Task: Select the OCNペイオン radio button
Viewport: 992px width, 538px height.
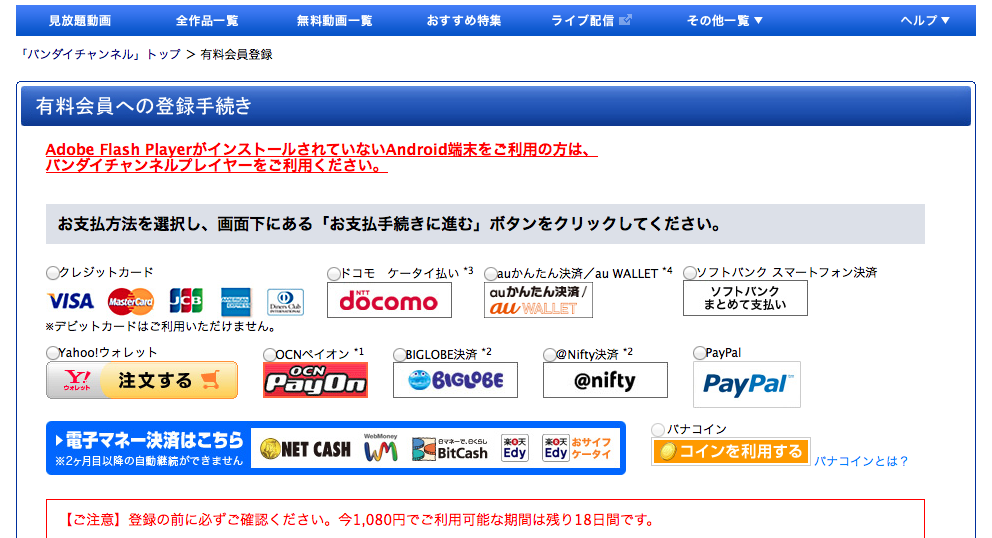Action: (270, 354)
